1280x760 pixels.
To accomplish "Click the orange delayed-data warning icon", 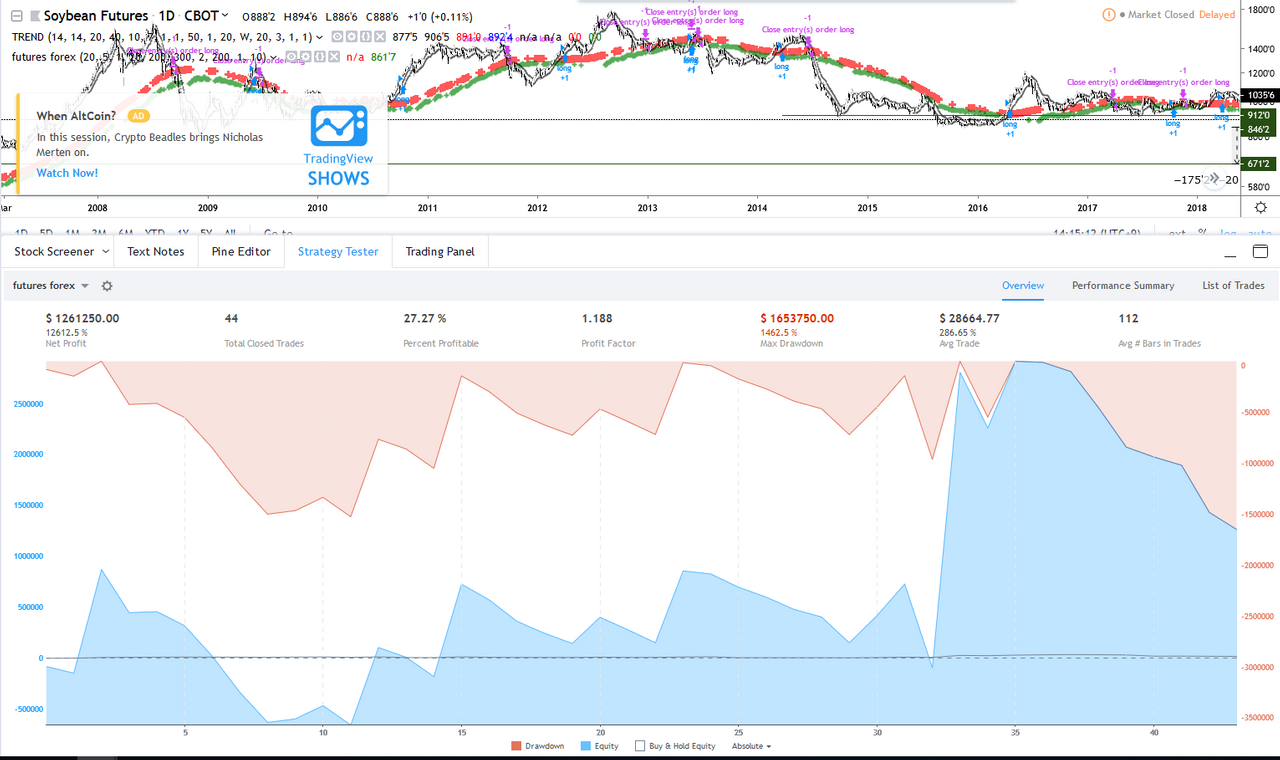I will point(1108,15).
